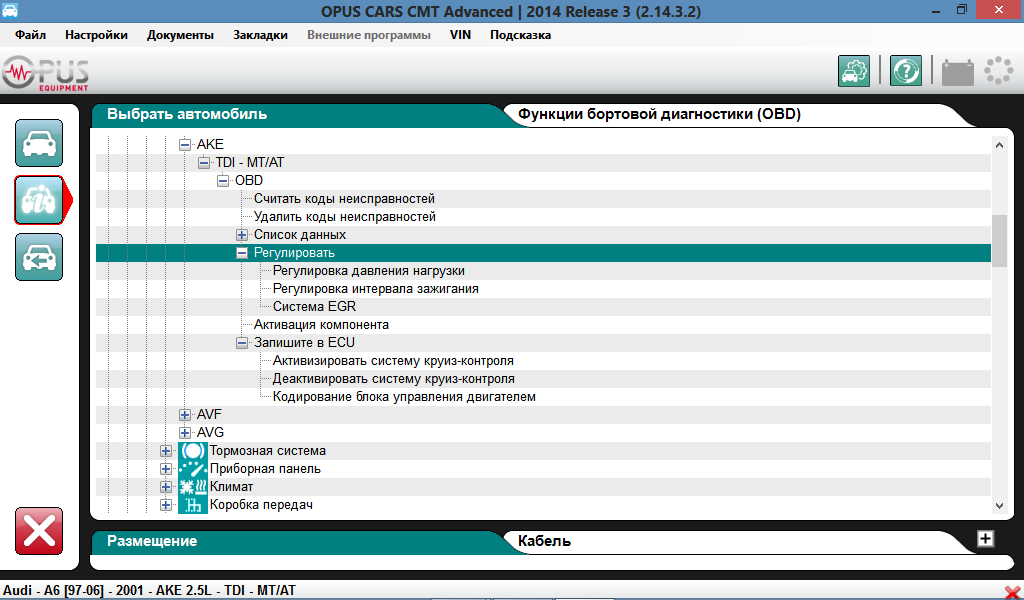Expand the AVF engine node
This screenshot has height=600, width=1024.
click(185, 415)
